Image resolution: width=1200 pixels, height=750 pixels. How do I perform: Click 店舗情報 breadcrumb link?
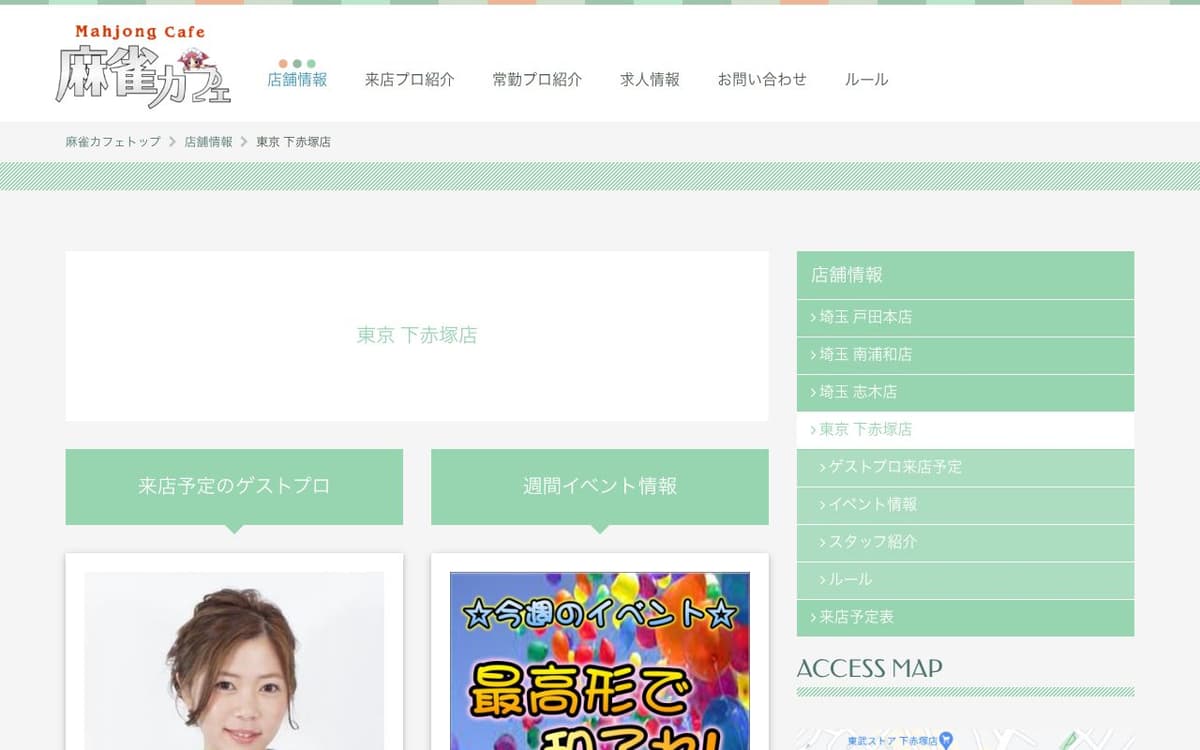pyautogui.click(x=208, y=142)
